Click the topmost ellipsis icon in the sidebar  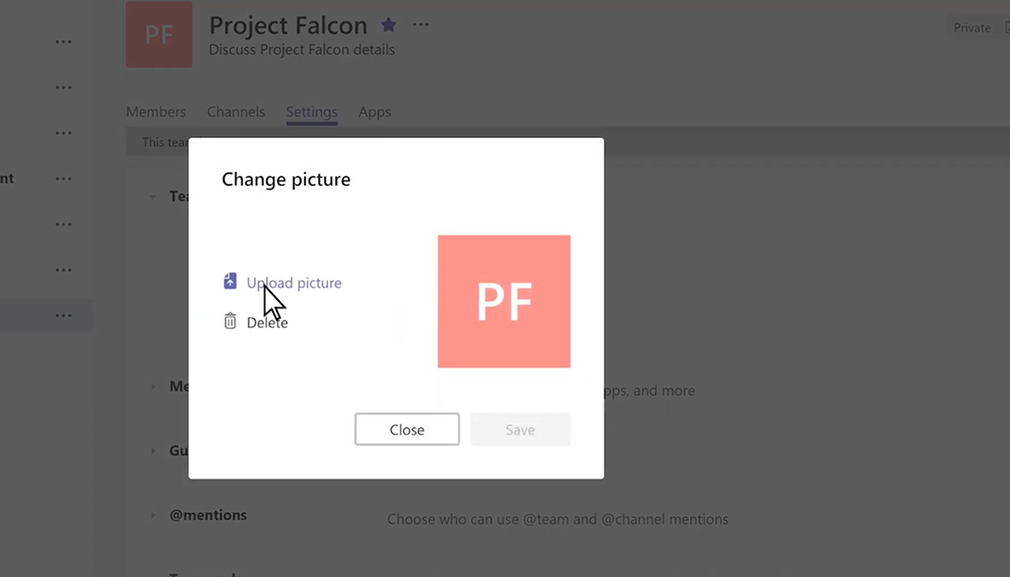63,41
